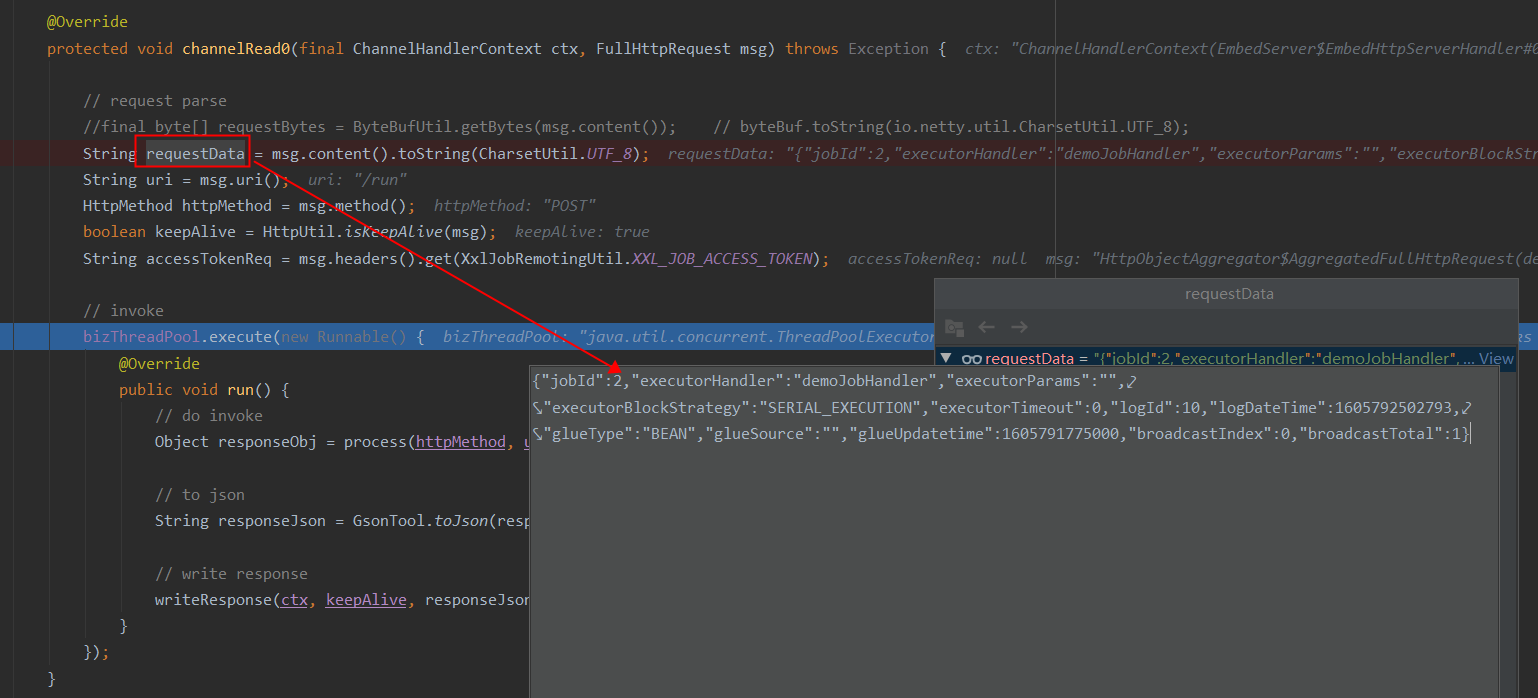
Task: Click the GsonTool.toJson call
Action: click(x=420, y=521)
